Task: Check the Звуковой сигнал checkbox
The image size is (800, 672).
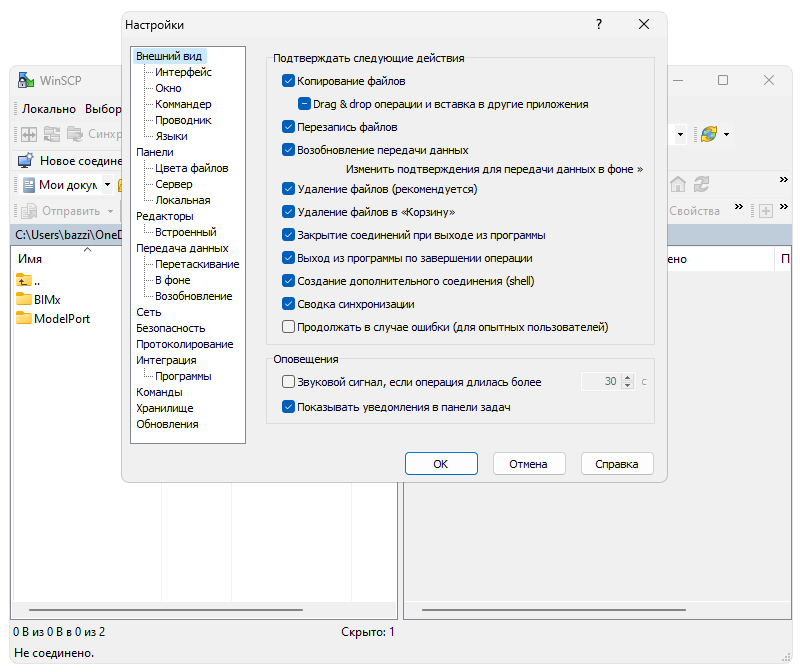Action: tap(288, 381)
